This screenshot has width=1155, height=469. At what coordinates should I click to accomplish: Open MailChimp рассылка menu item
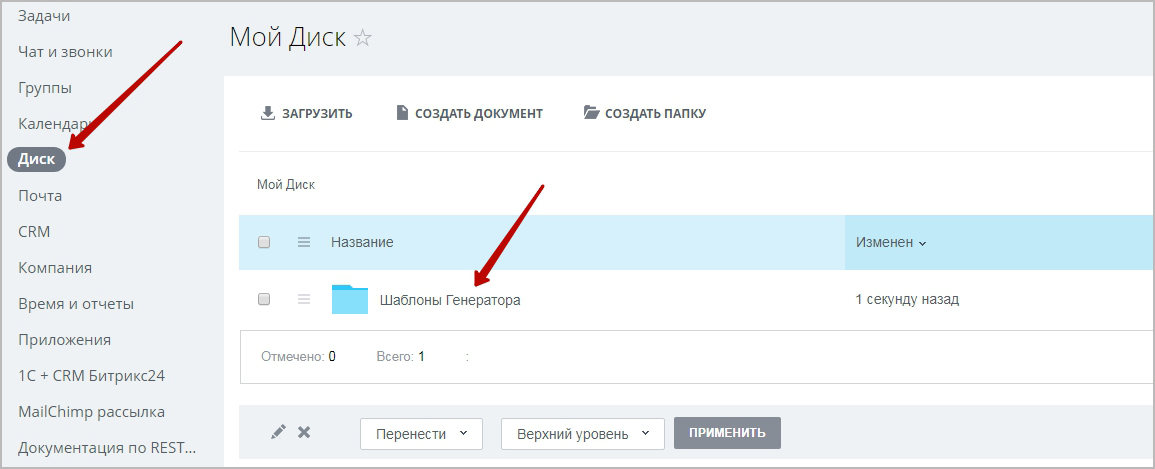click(91, 412)
